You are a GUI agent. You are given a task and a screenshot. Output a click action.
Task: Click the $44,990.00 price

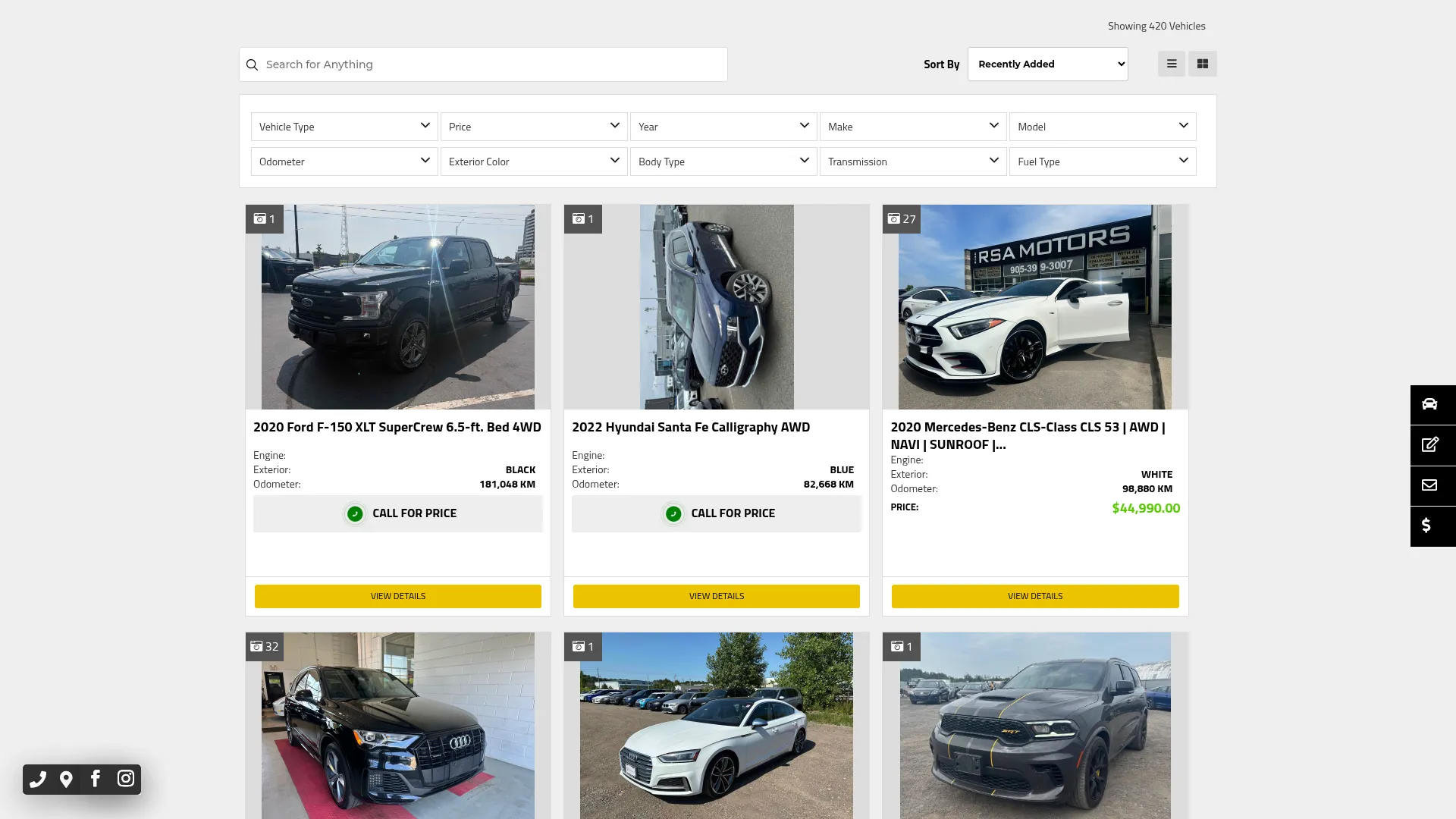[x=1146, y=508]
